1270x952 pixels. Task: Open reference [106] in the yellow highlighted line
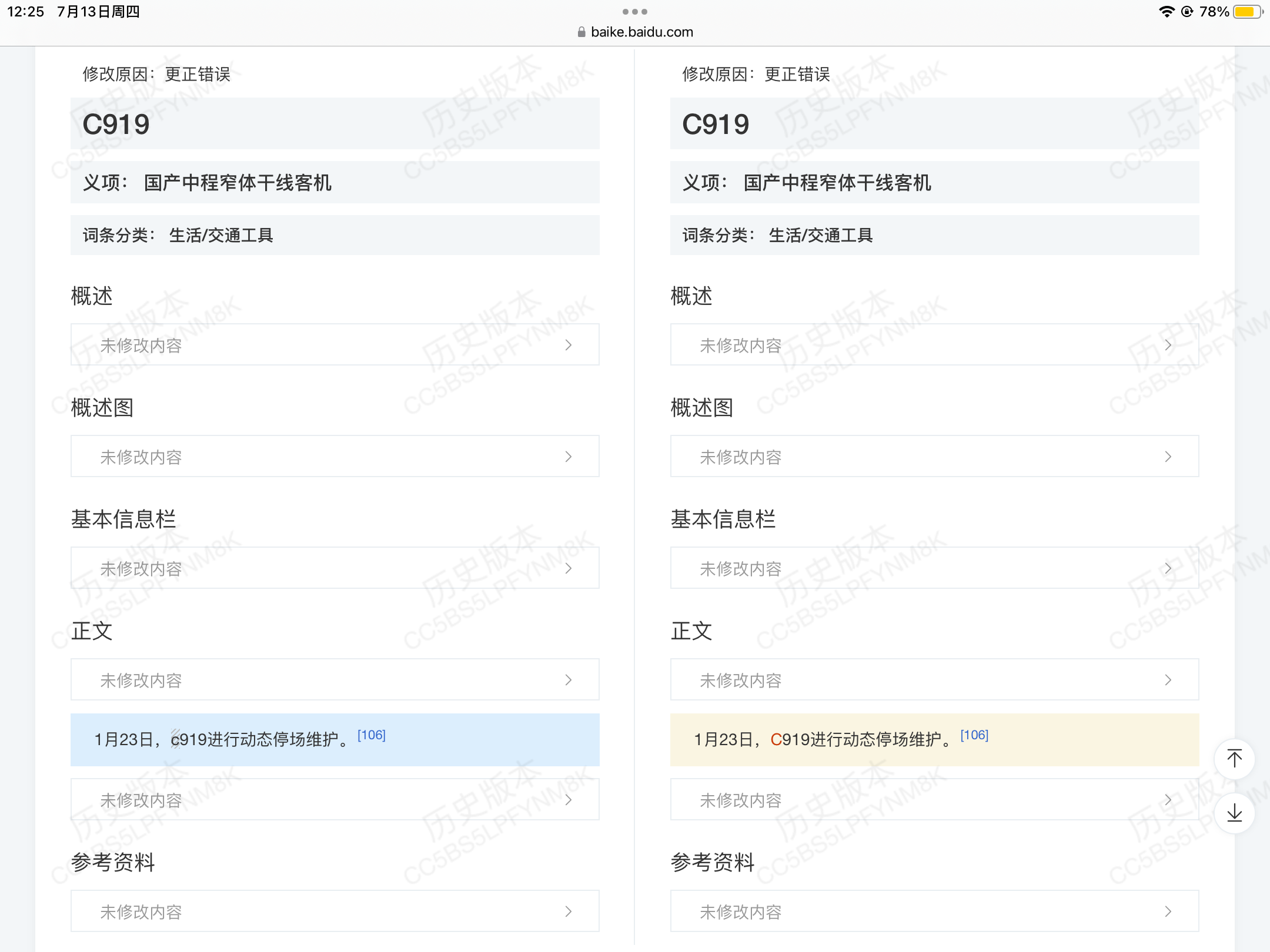point(974,735)
